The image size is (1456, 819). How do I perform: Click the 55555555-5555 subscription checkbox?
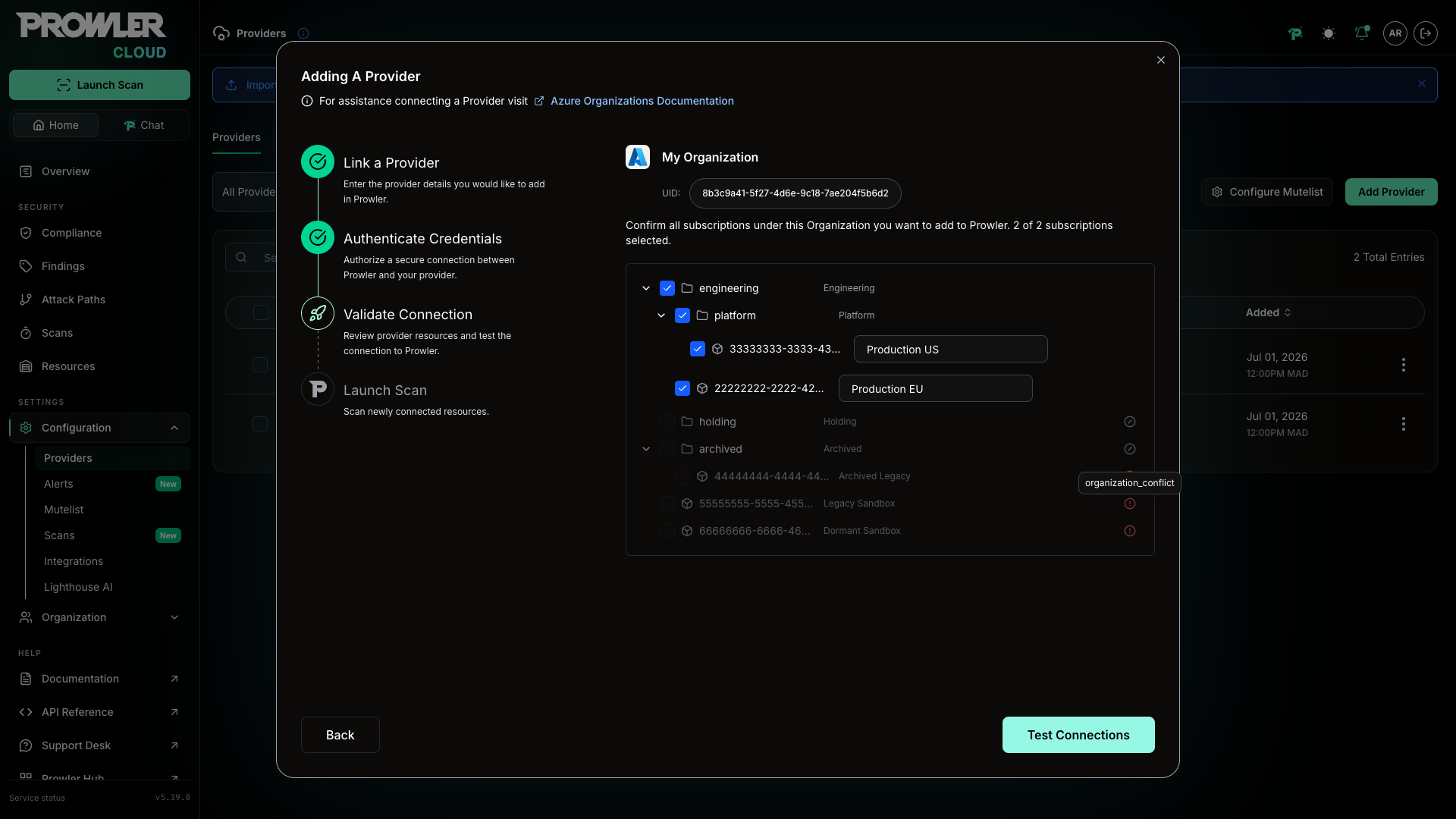[x=667, y=504]
